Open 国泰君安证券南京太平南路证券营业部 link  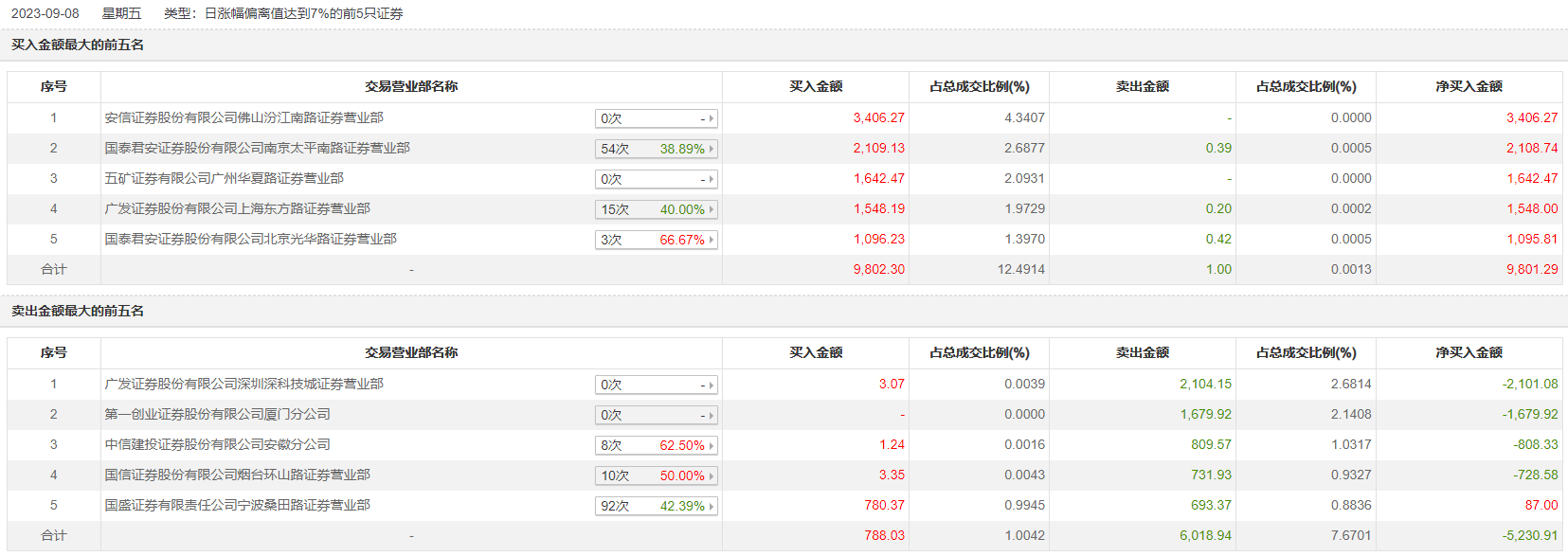coord(257,149)
